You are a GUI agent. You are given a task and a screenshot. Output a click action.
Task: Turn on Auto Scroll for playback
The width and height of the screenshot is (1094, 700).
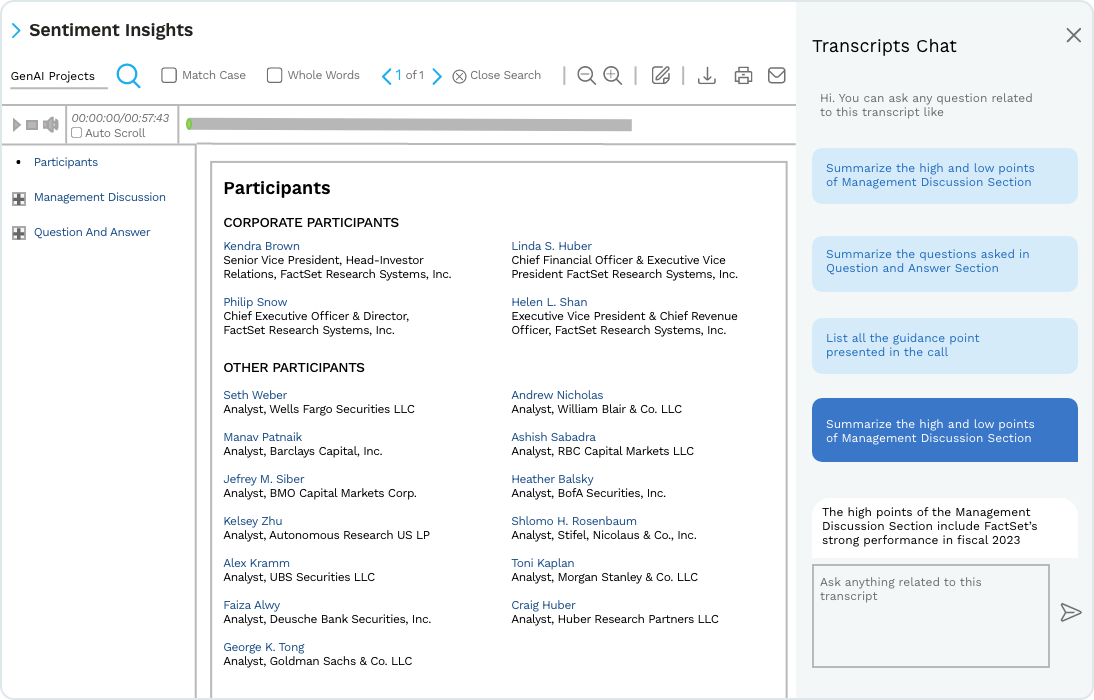(75, 133)
